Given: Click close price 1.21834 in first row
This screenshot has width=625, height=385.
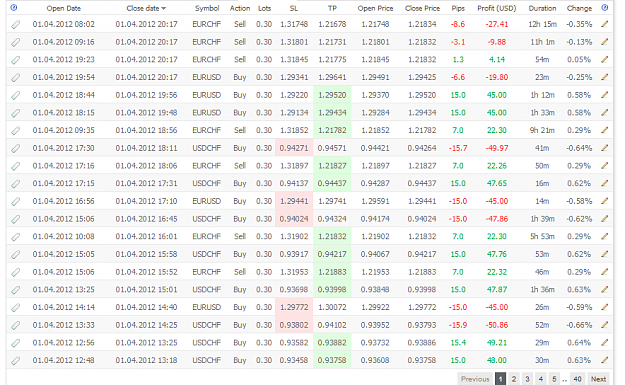Looking at the screenshot, I should tap(422, 24).
